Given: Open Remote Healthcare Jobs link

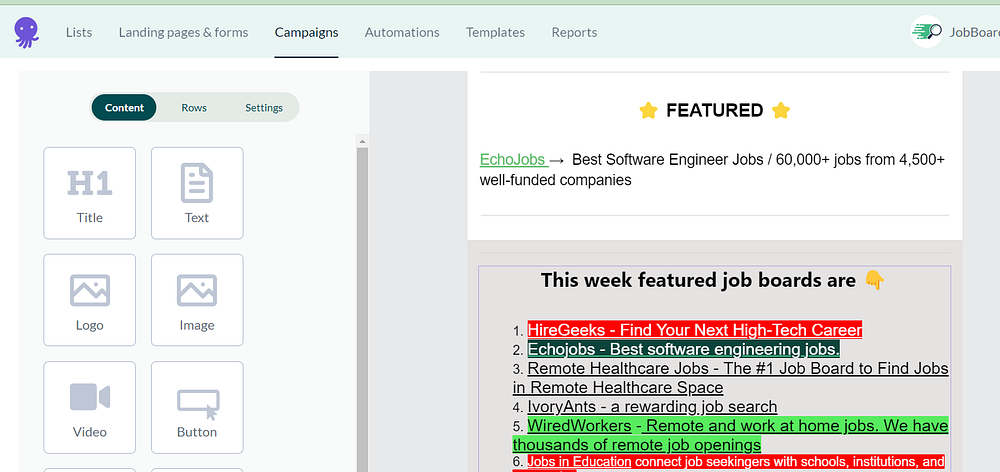Looking at the screenshot, I should point(731,378).
